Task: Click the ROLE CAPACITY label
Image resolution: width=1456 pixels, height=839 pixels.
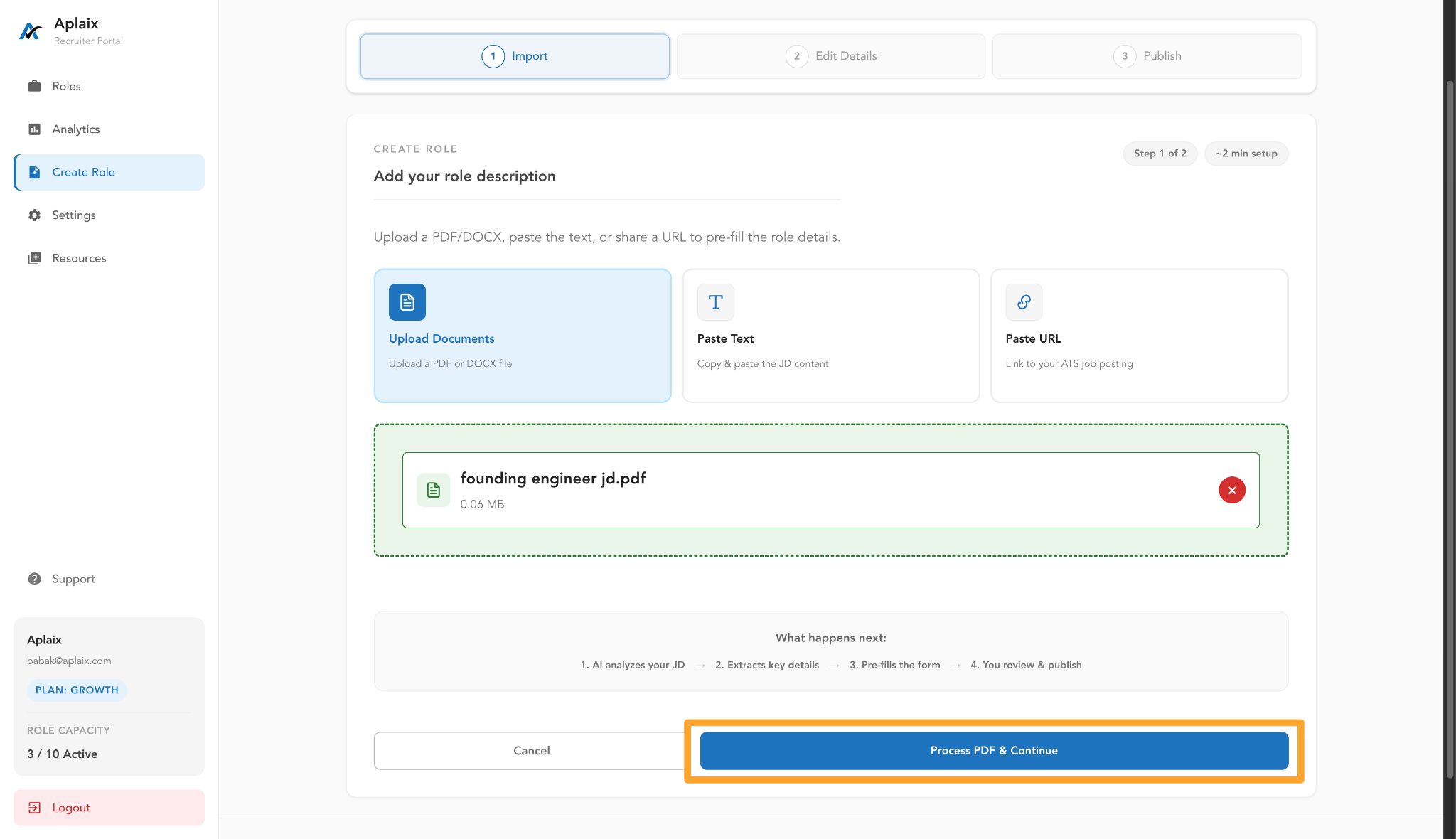Action: click(x=68, y=730)
